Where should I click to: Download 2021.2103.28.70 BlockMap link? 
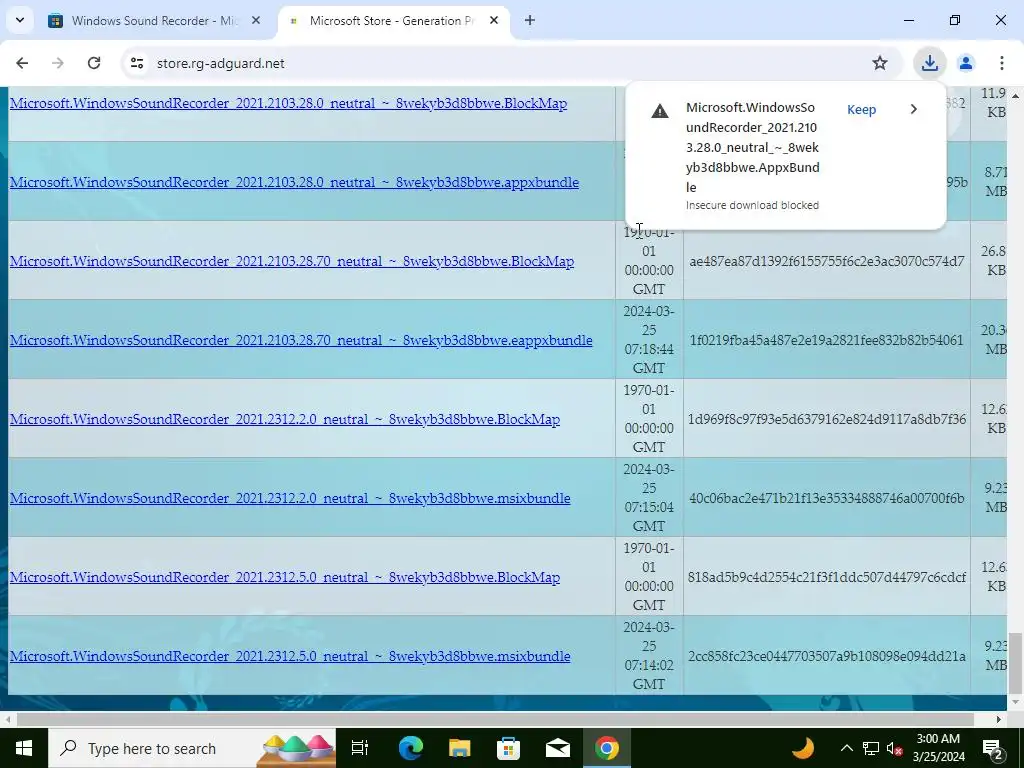[x=292, y=261]
